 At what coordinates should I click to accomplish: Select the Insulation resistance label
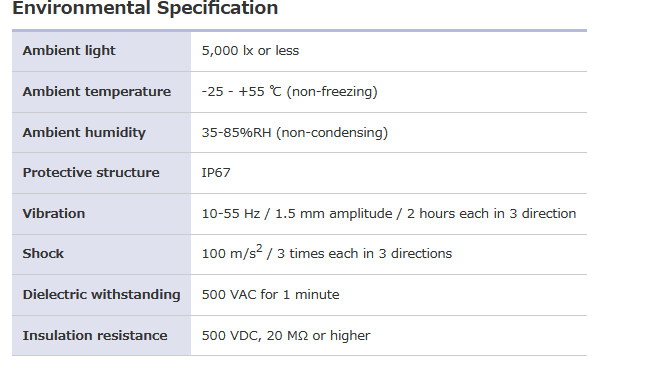(95, 336)
